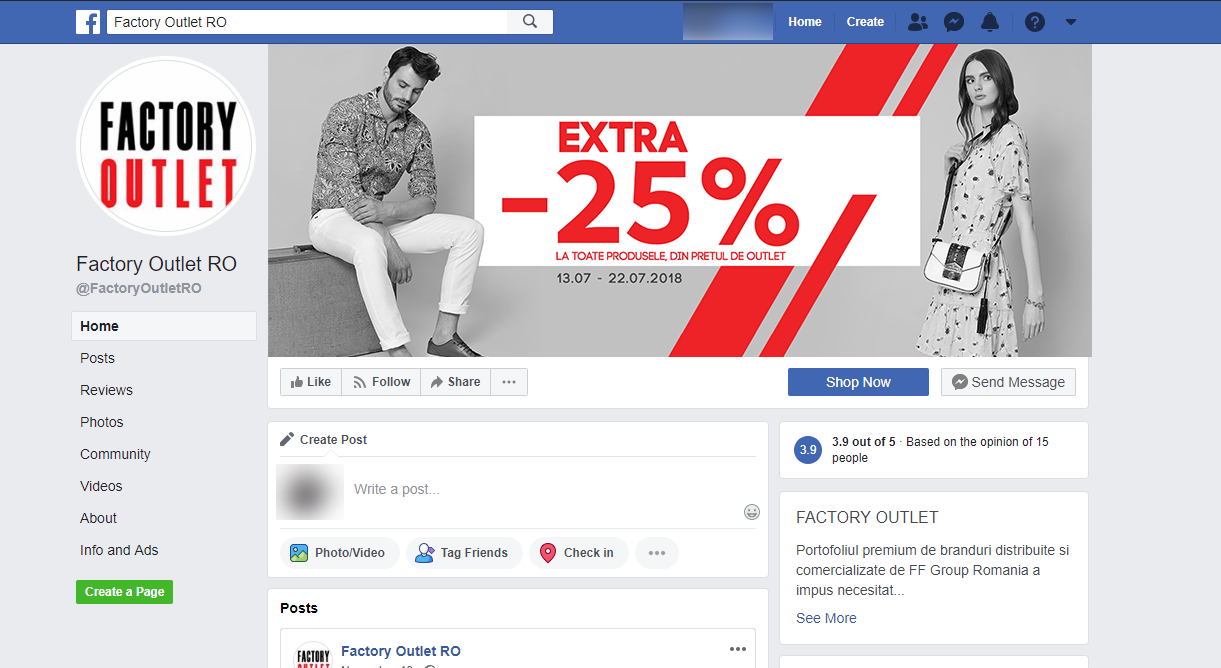
Task: Click the Shop Now button
Action: 858,382
